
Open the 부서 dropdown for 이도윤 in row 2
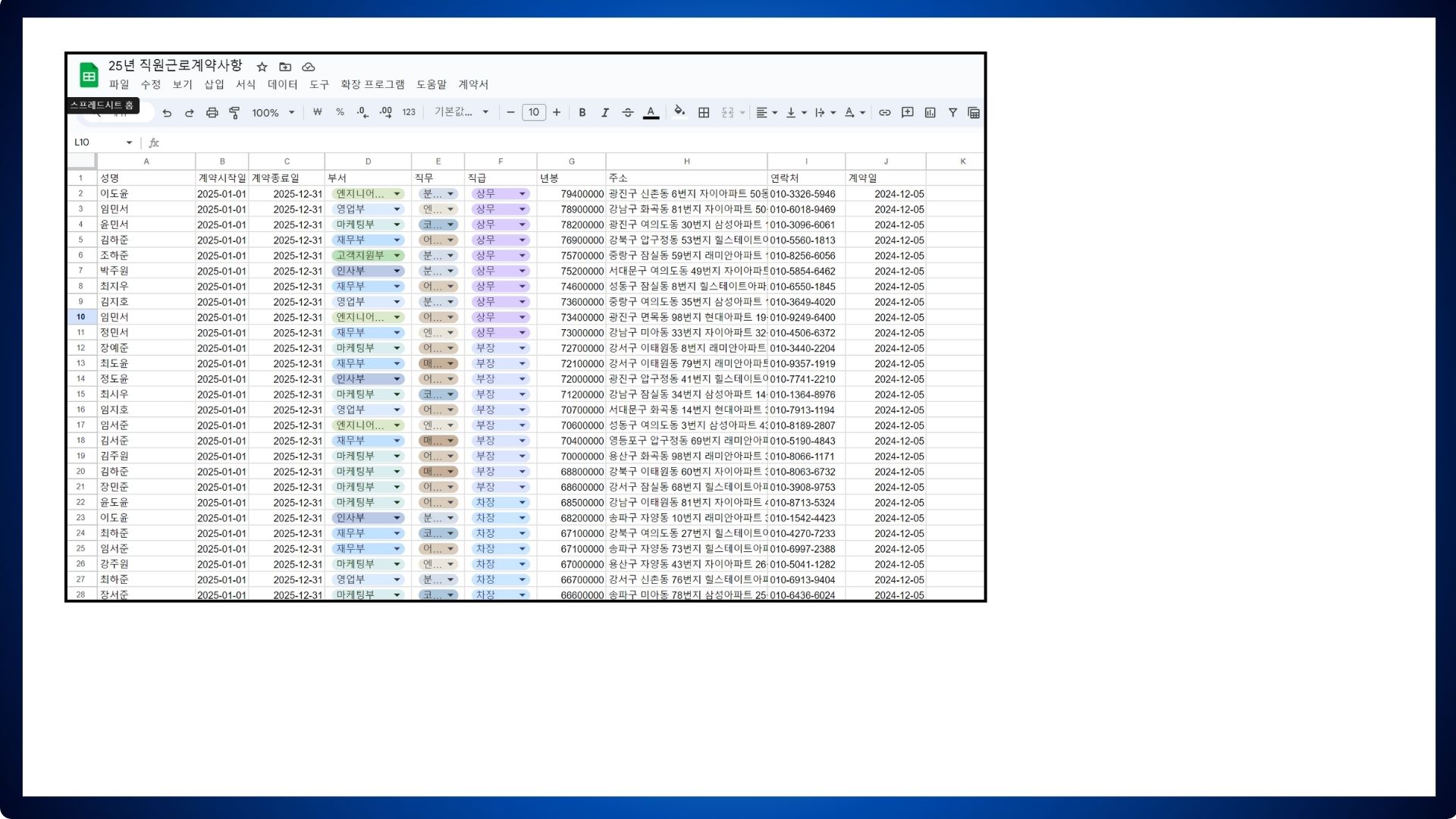(x=397, y=194)
